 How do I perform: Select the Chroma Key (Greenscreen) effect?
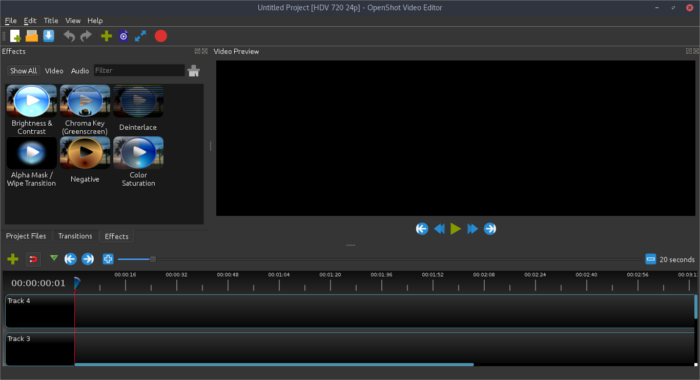pyautogui.click(x=85, y=110)
